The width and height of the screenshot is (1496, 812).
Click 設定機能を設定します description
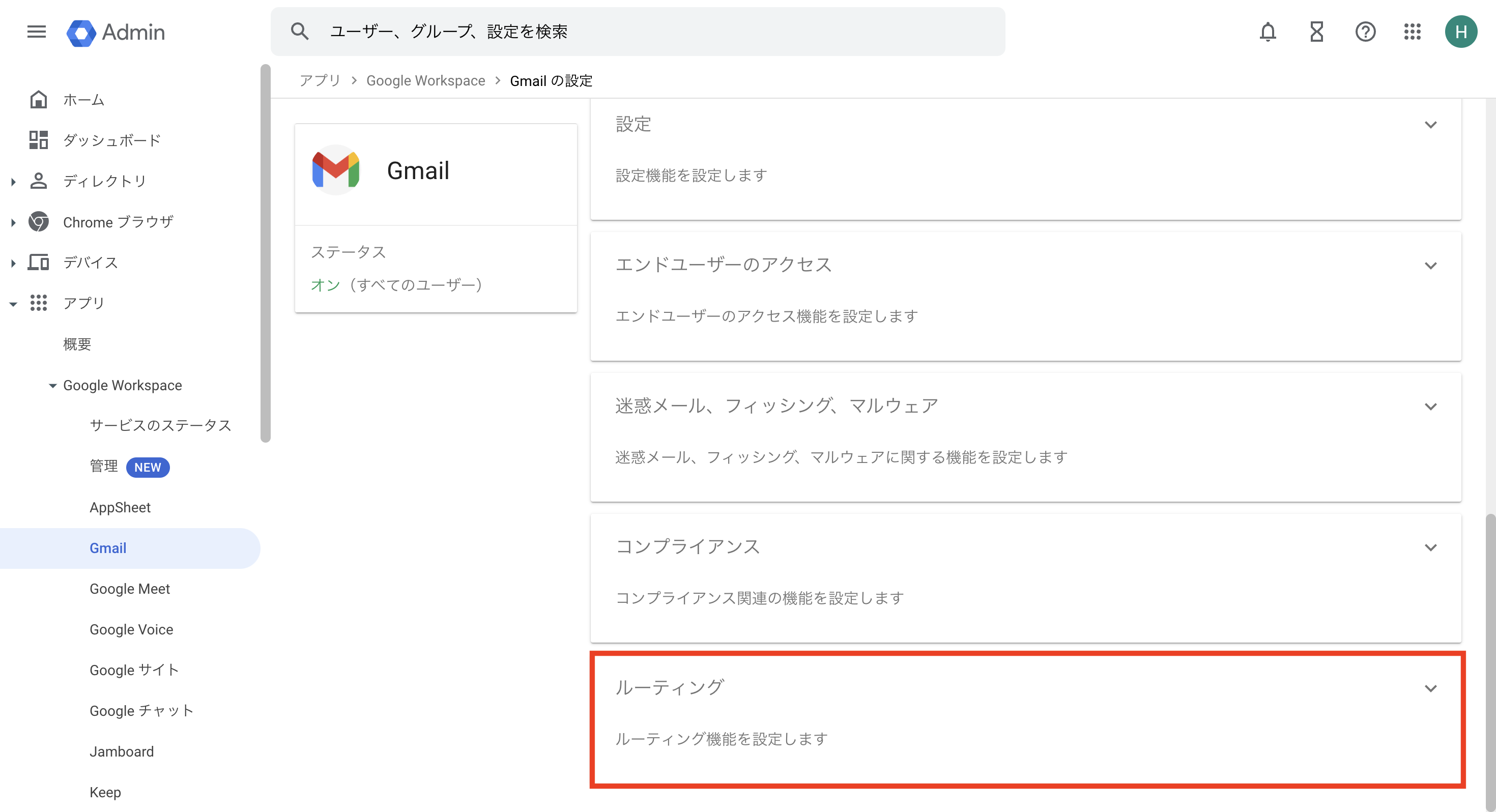tap(691, 175)
